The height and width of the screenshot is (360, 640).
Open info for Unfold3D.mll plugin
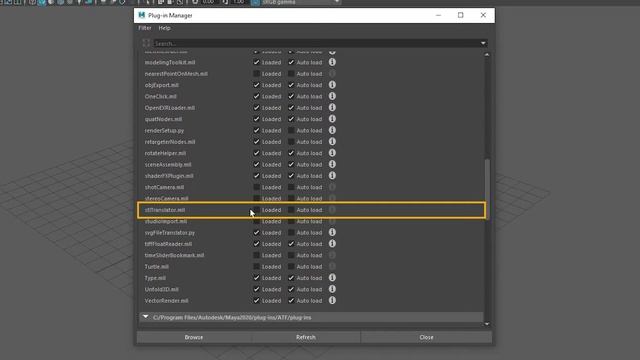332,289
